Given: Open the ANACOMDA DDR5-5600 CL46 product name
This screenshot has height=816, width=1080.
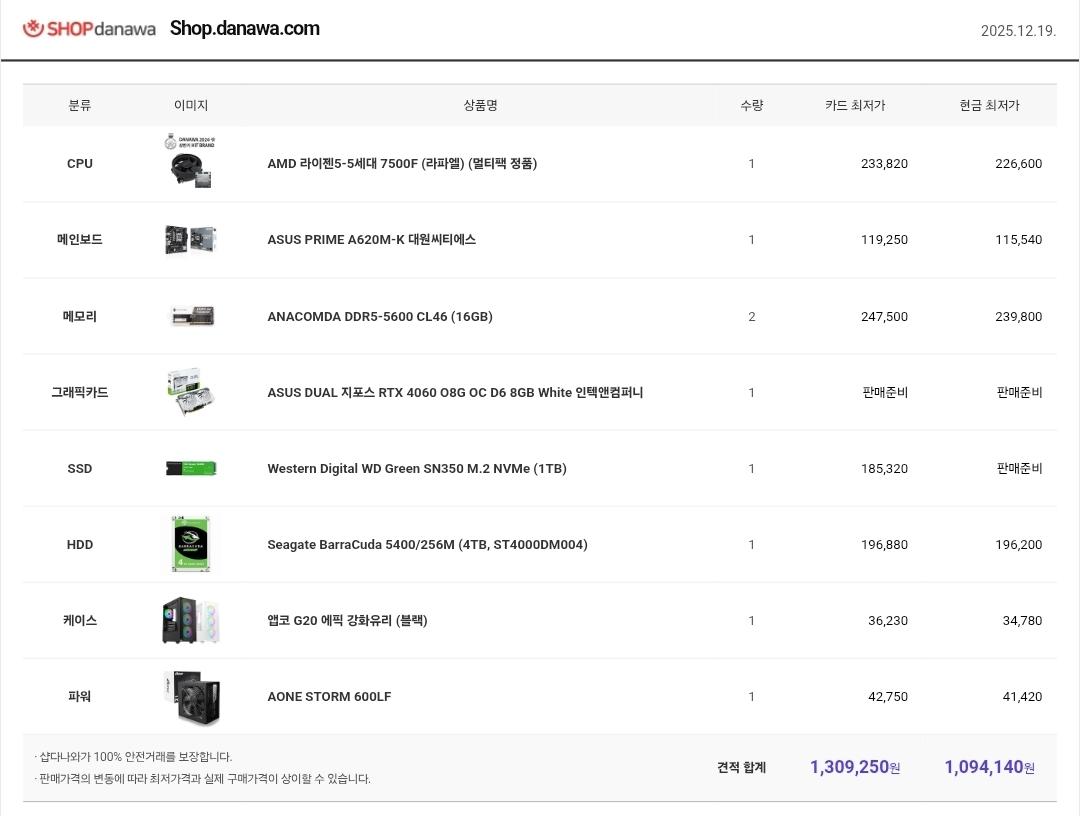Looking at the screenshot, I should [379, 316].
